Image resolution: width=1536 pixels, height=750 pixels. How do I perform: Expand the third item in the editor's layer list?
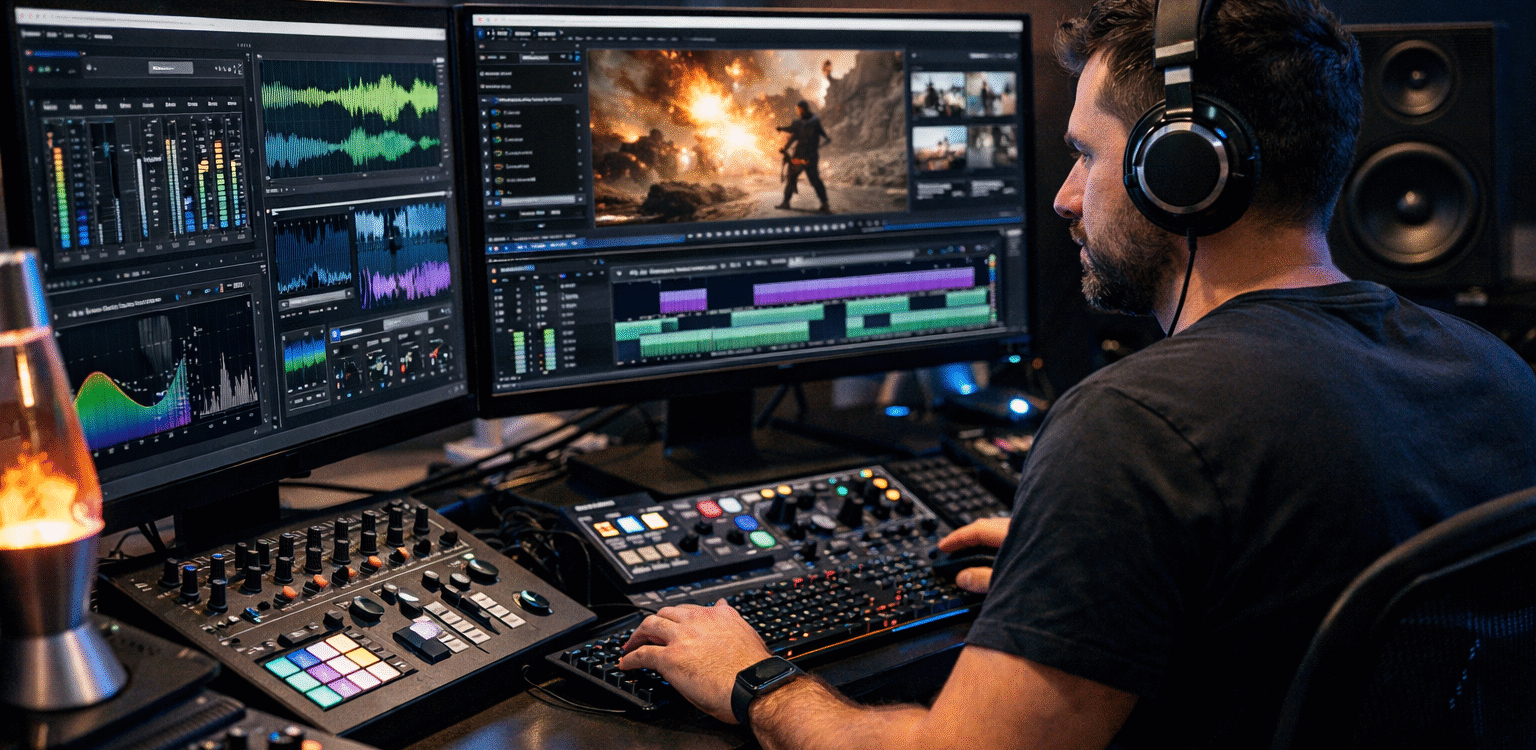(x=486, y=141)
